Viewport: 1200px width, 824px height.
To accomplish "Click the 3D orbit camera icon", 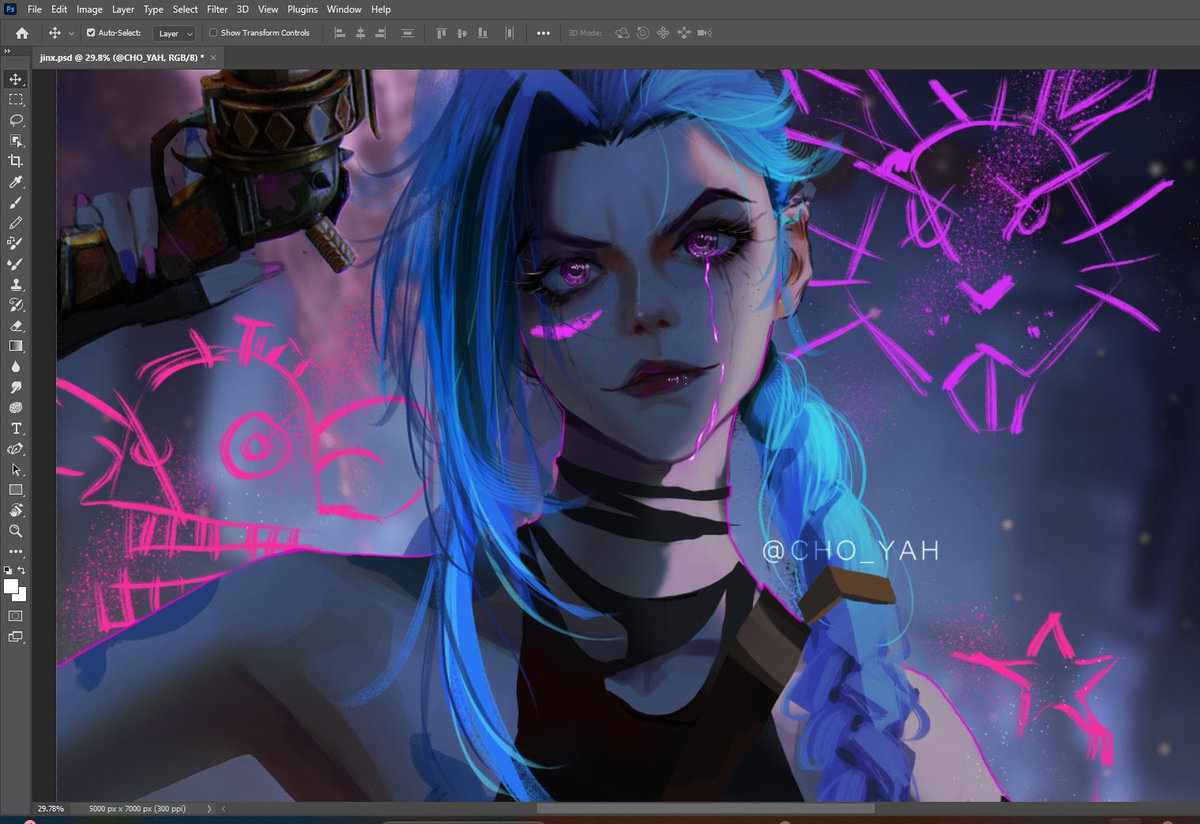I will point(622,33).
